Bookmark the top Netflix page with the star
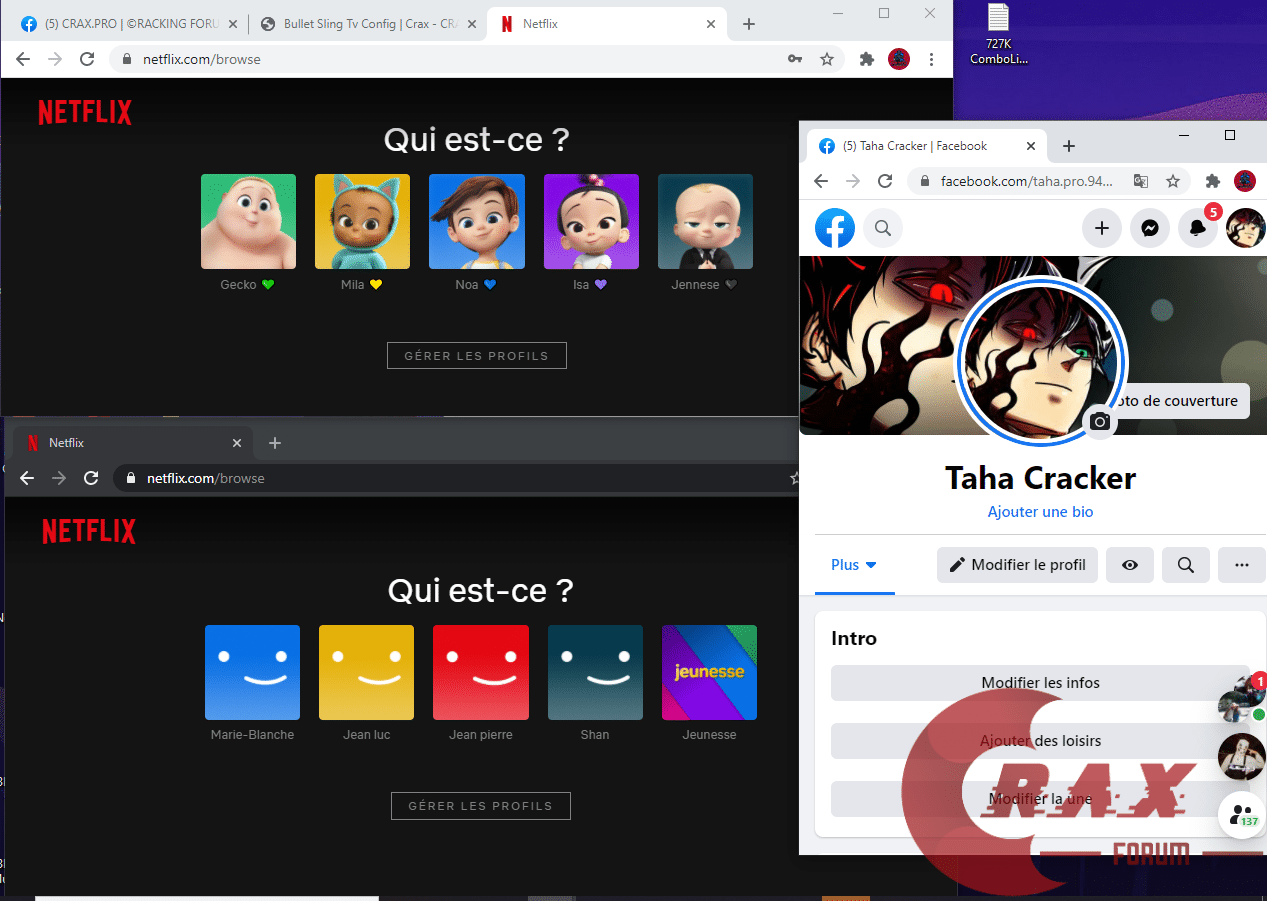Viewport: 1267px width, 901px height. (827, 59)
